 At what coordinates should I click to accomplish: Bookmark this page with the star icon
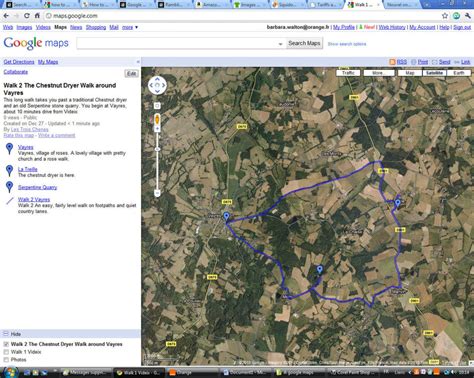point(445,16)
